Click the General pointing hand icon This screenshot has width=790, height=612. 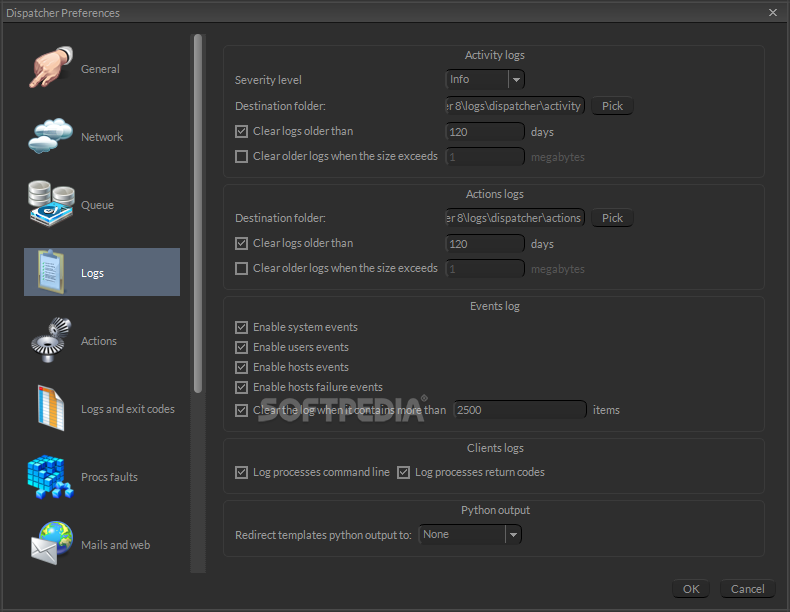coord(50,67)
